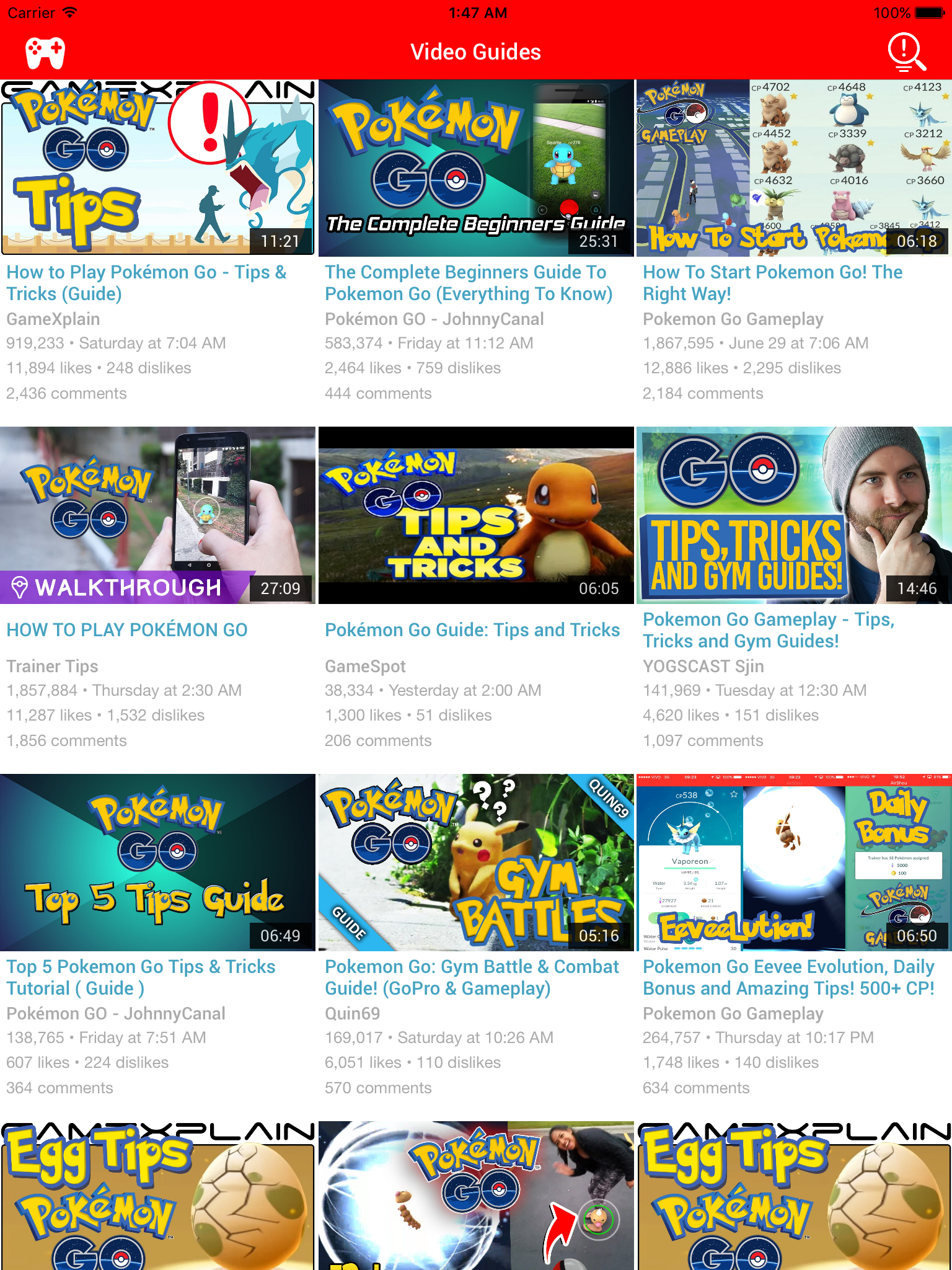Select 'Pokémon GO - JohnnyCanal' under Top 5 Tips
The height and width of the screenshot is (1270, 952).
point(116,1014)
